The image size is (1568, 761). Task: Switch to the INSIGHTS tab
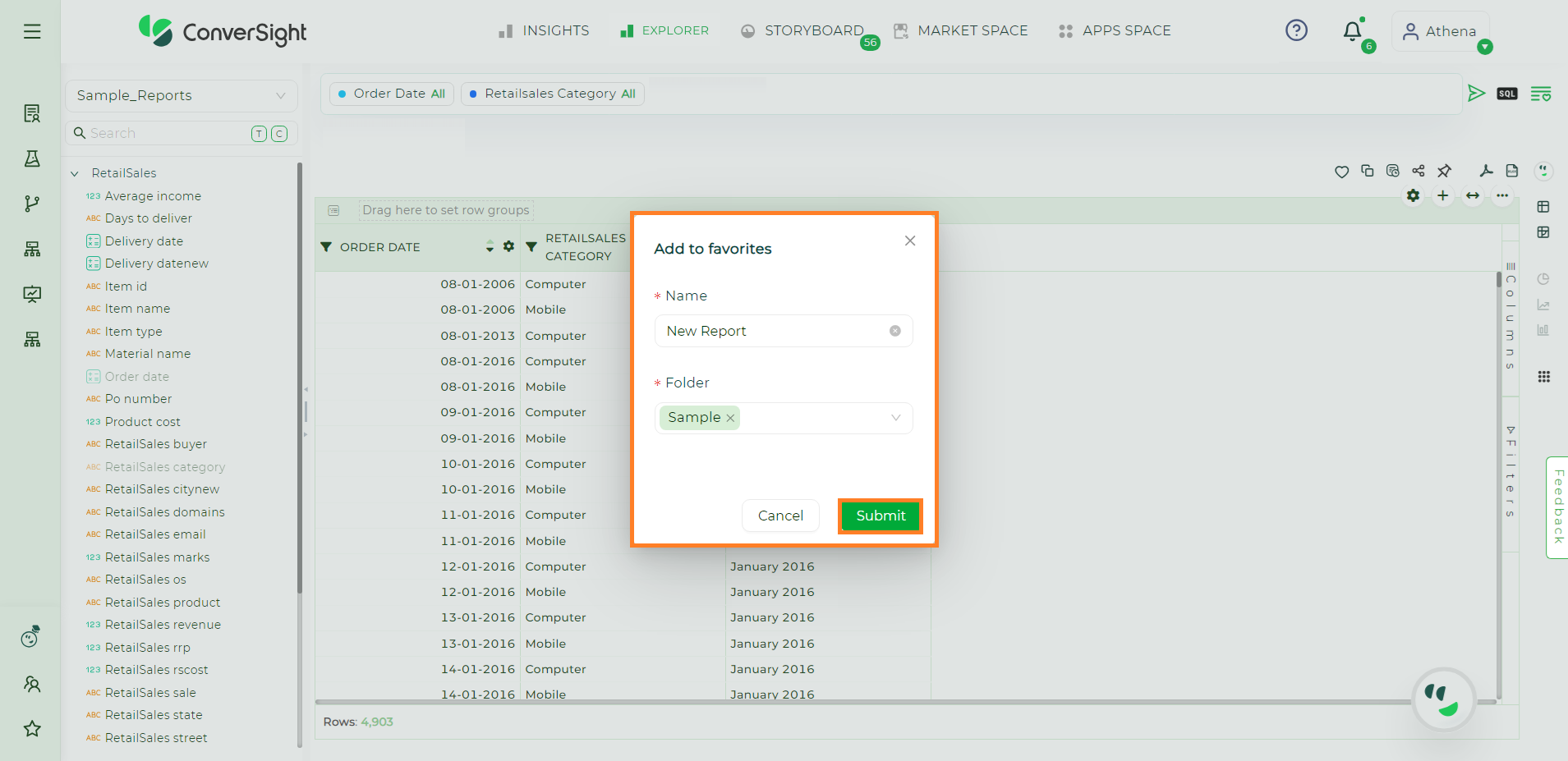pos(544,30)
